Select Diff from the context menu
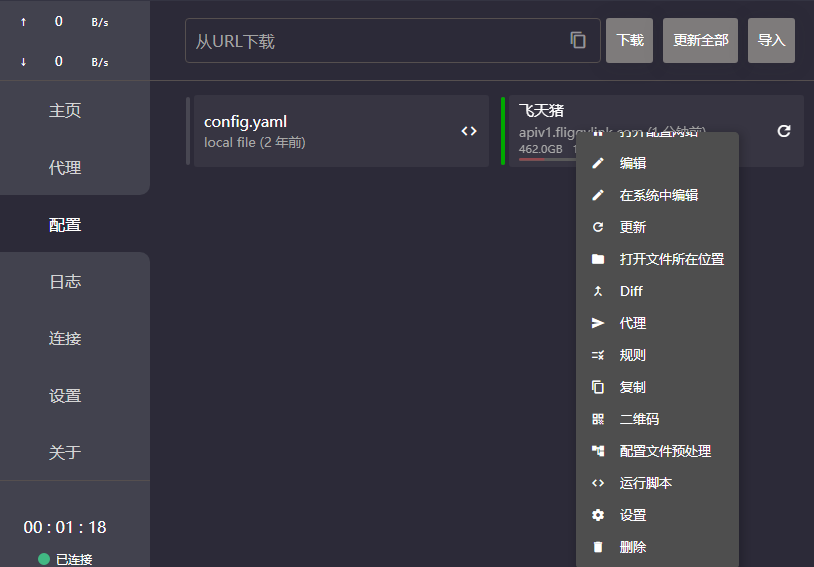This screenshot has height=567, width=814. pyautogui.click(x=657, y=291)
